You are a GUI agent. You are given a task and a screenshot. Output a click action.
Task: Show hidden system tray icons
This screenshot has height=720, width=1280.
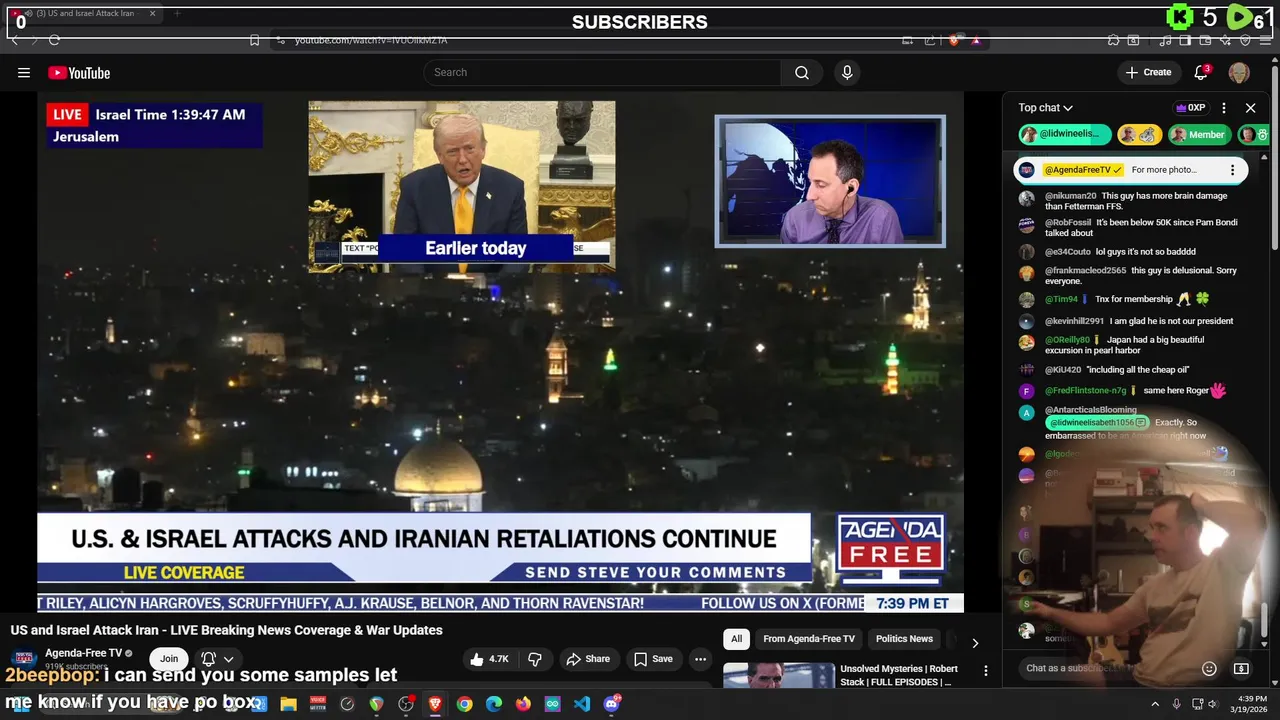1155,704
